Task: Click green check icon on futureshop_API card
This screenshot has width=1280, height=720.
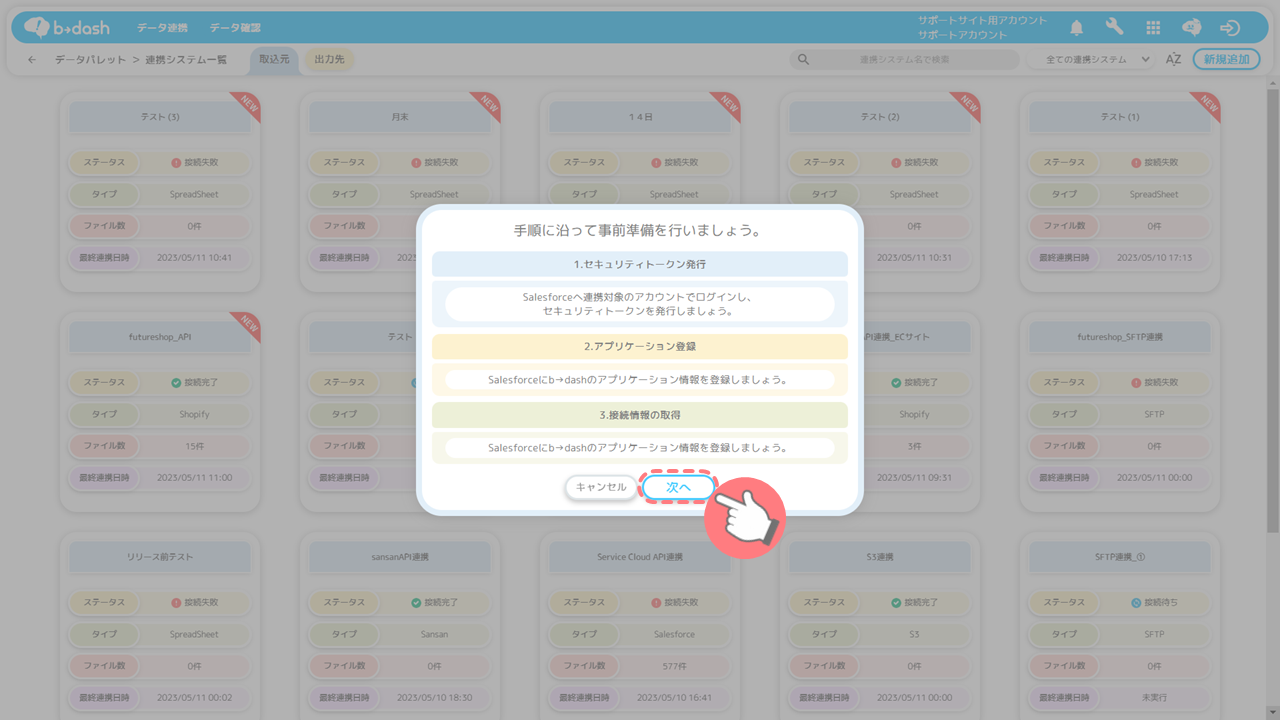Action: (x=176, y=383)
